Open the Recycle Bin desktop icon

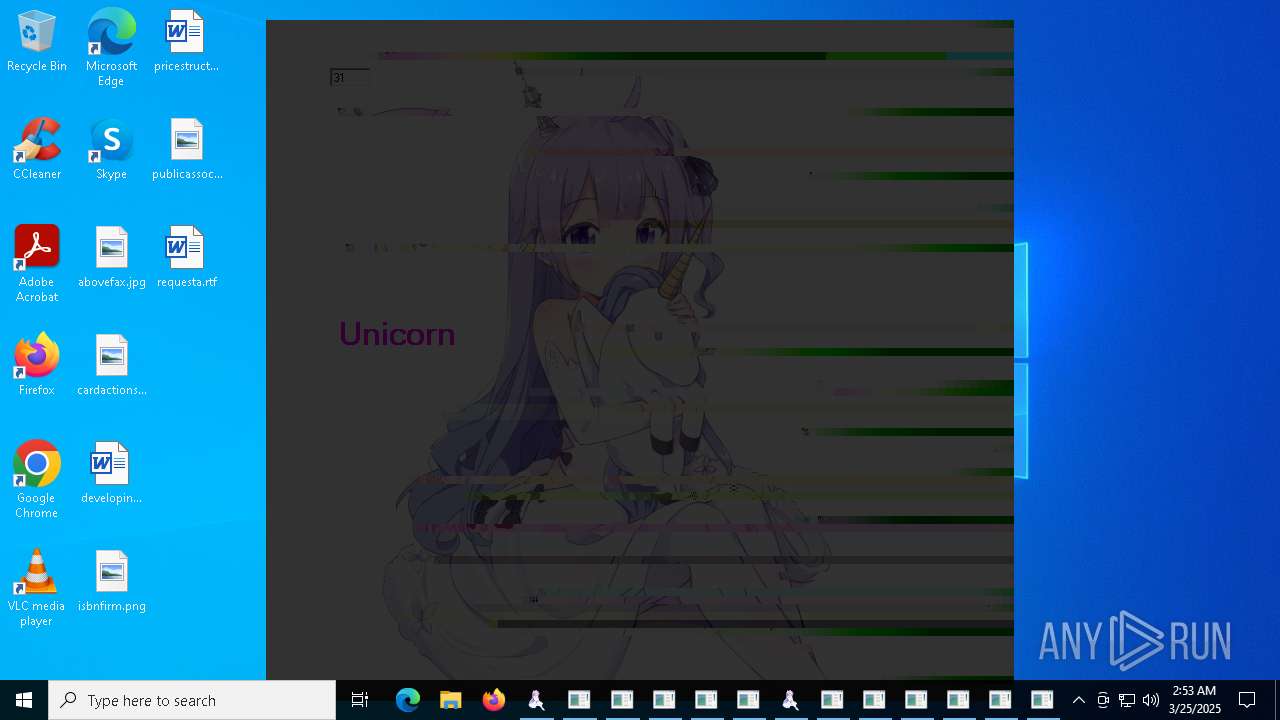(x=37, y=42)
